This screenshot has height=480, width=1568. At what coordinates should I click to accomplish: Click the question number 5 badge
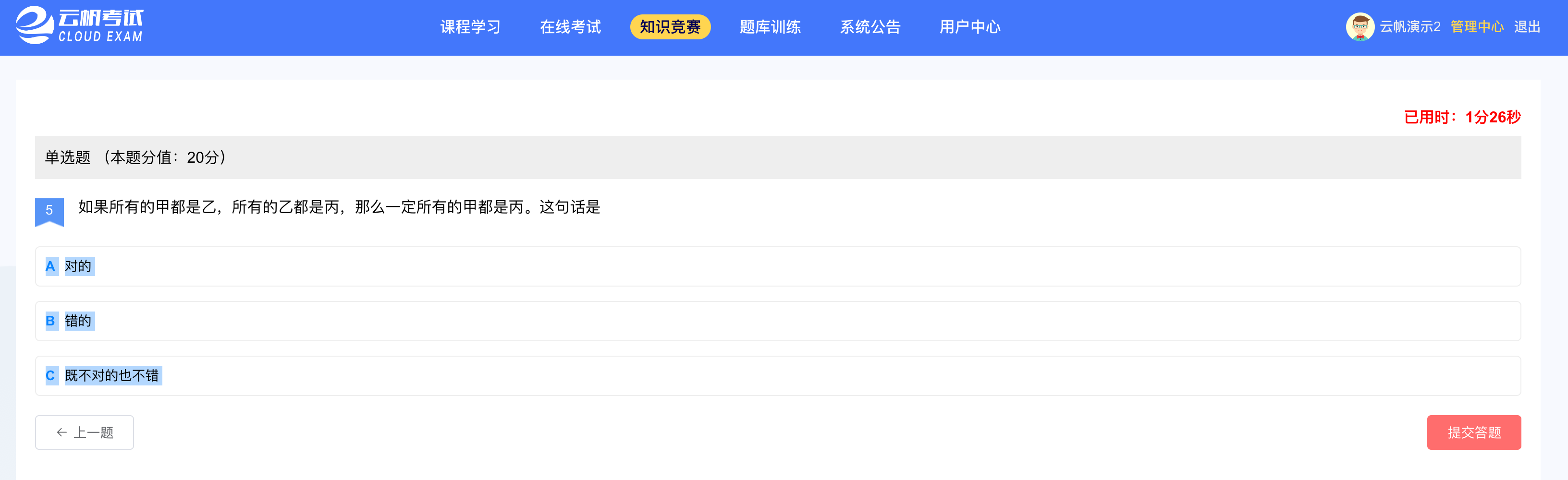coord(49,212)
